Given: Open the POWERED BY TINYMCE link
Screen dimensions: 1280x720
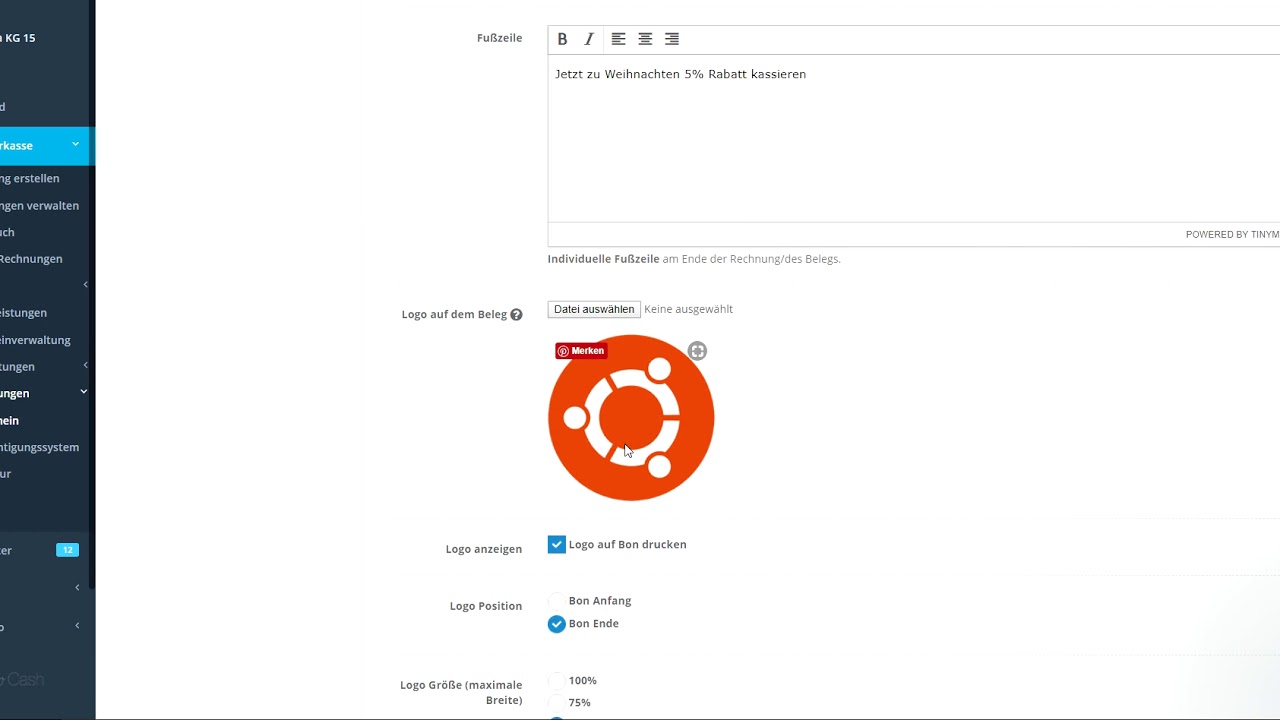Looking at the screenshot, I should 1232,235.
